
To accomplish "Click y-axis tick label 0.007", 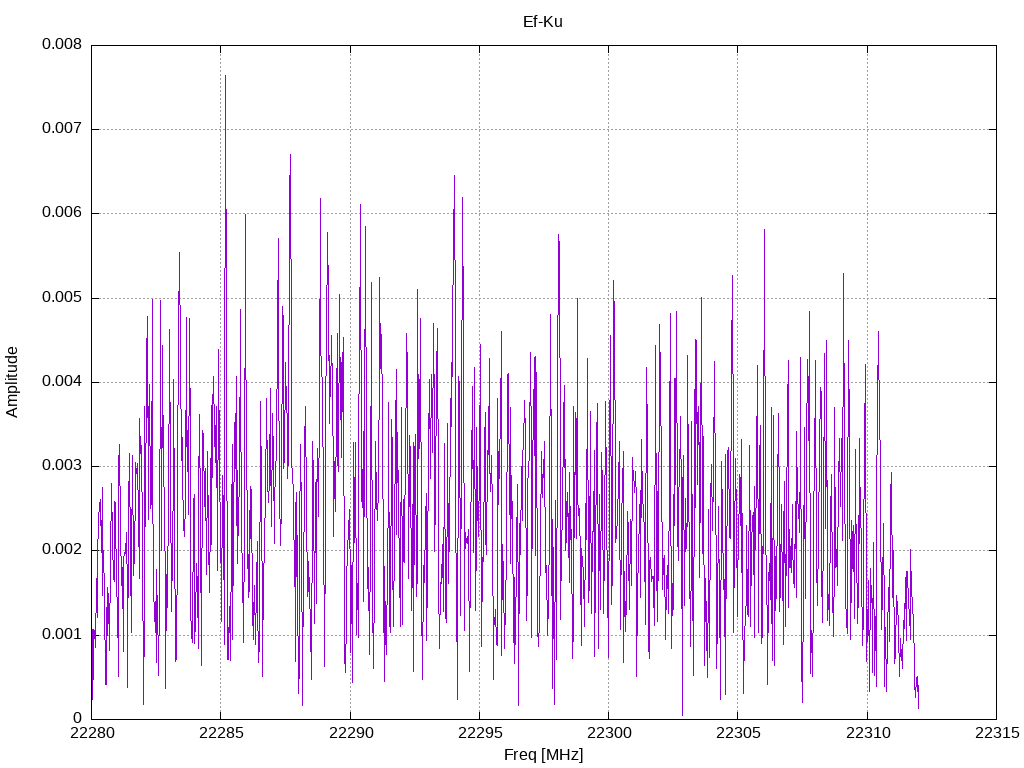I will 62,128.
